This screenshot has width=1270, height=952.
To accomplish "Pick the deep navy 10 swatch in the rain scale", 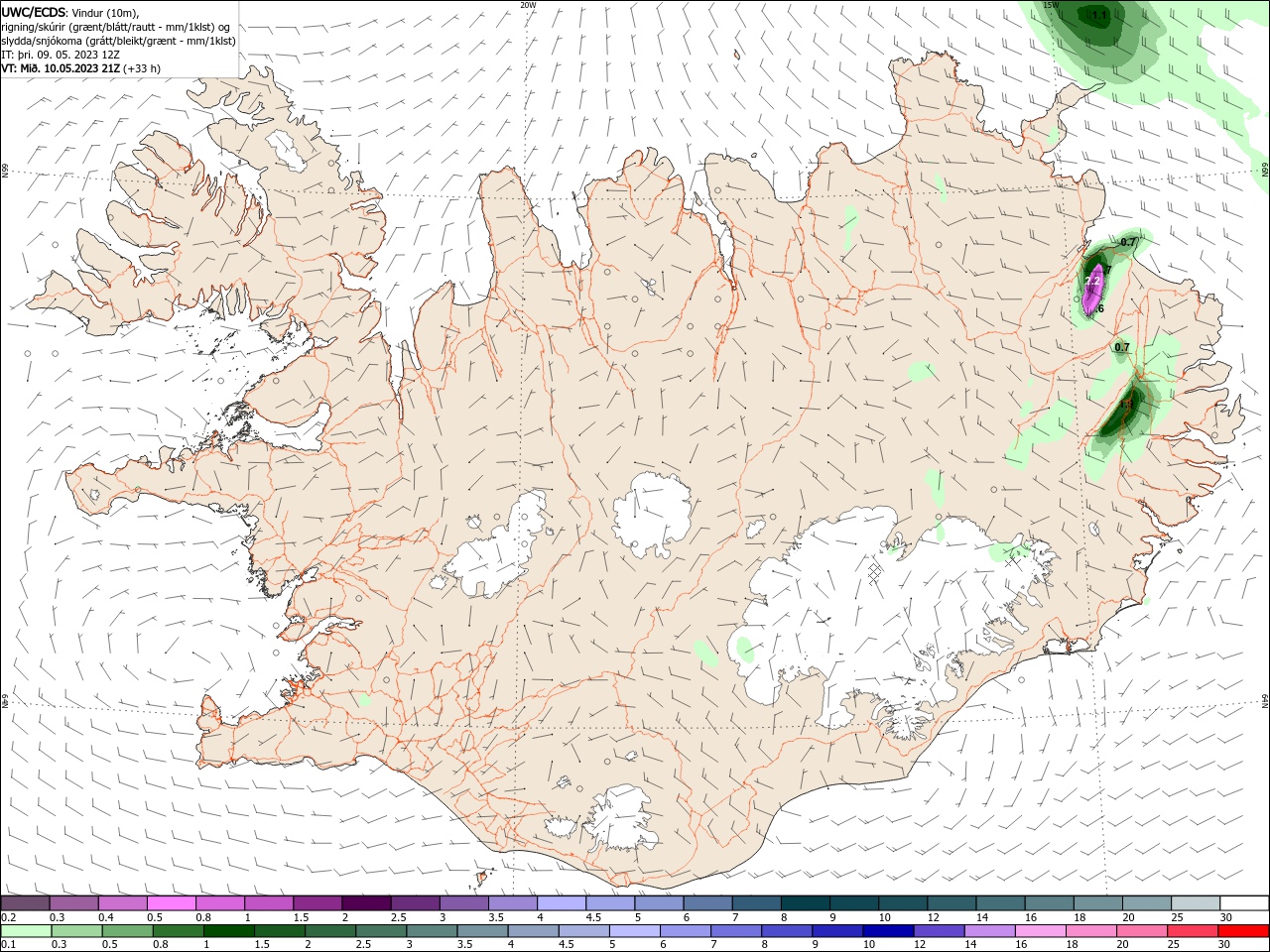I will (887, 931).
